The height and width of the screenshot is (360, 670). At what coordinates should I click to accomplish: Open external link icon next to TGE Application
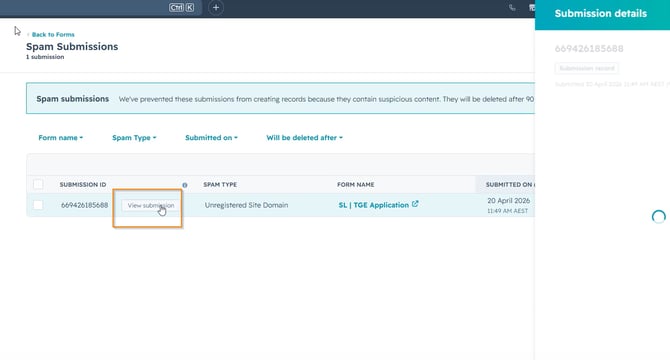click(x=415, y=204)
